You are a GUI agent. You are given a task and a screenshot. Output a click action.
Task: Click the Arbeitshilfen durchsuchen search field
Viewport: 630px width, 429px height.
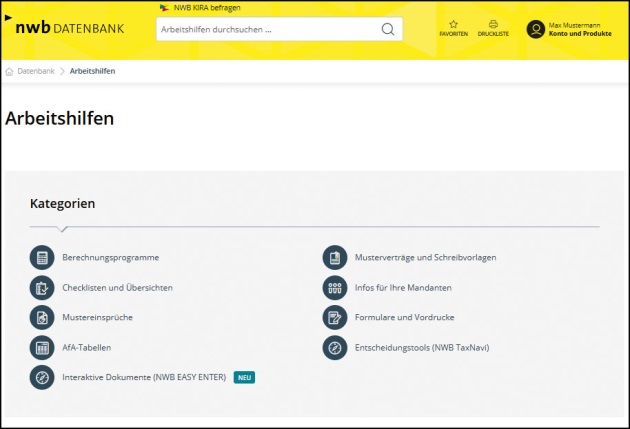(265, 29)
